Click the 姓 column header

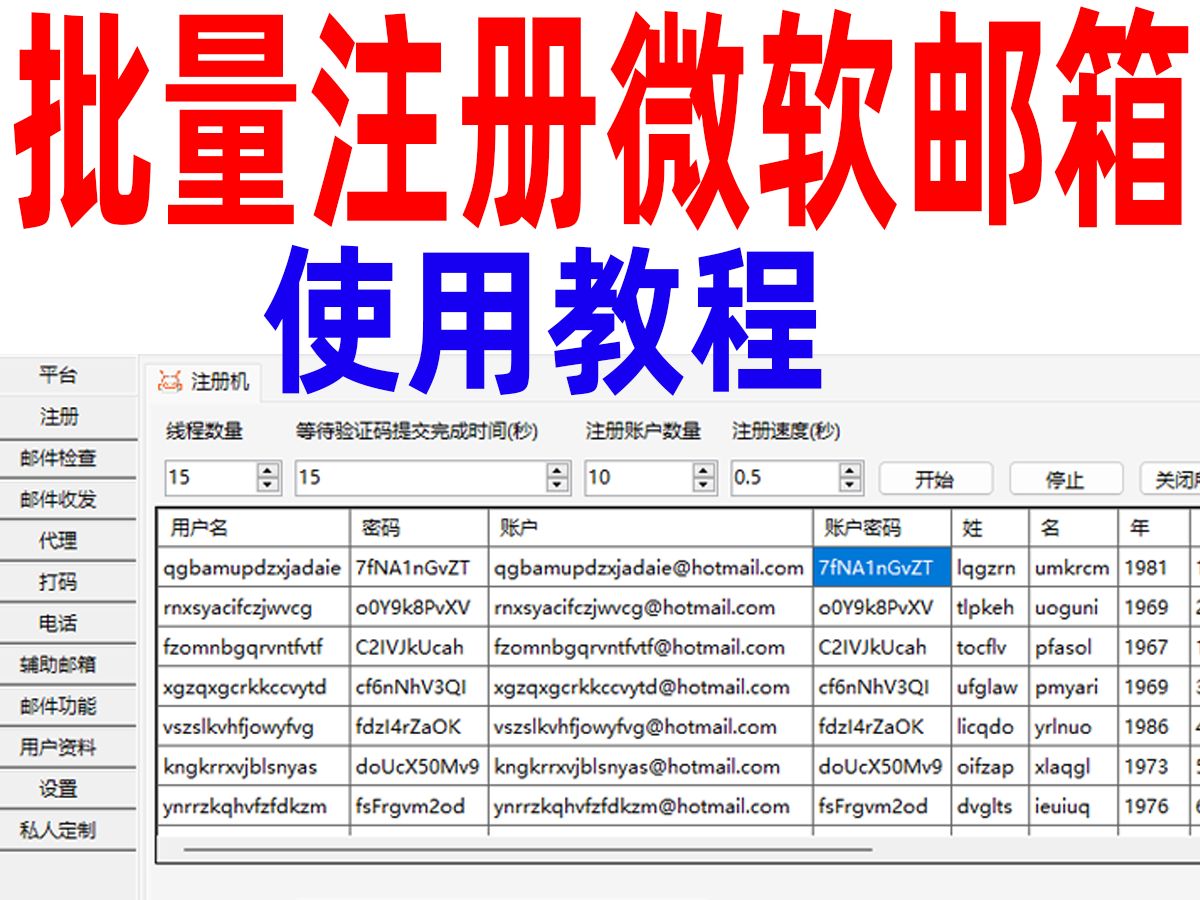(990, 527)
